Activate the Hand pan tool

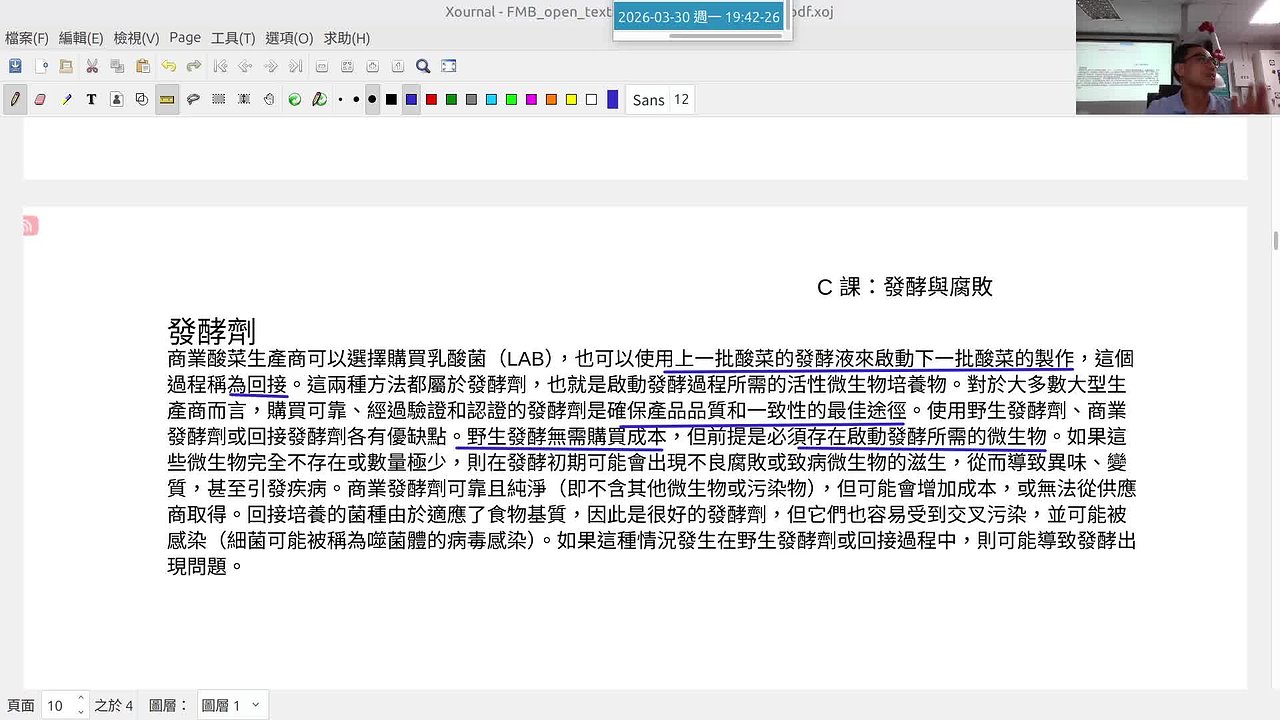pos(269,99)
